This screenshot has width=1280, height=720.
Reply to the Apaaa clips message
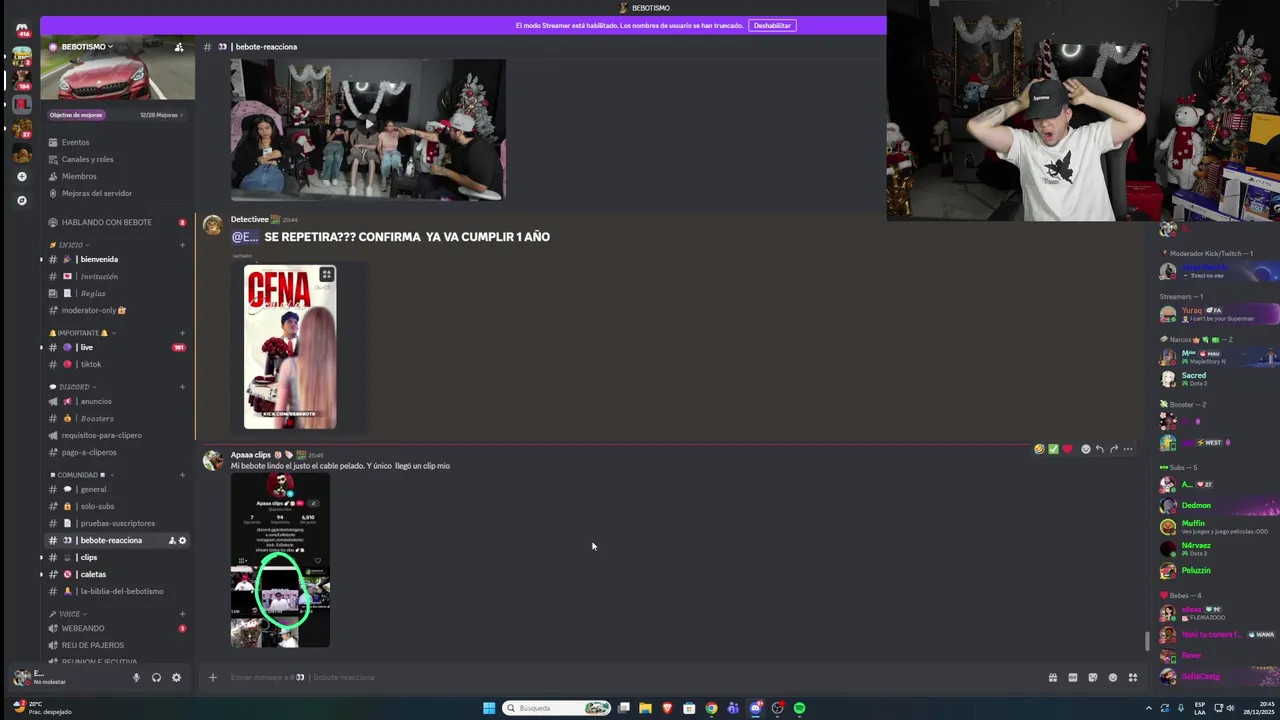pos(1099,449)
